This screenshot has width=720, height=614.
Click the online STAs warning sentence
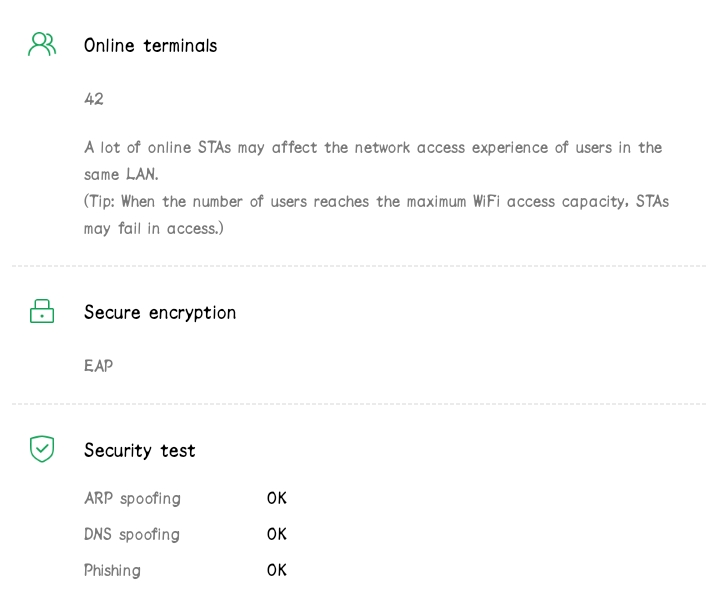[372, 148]
